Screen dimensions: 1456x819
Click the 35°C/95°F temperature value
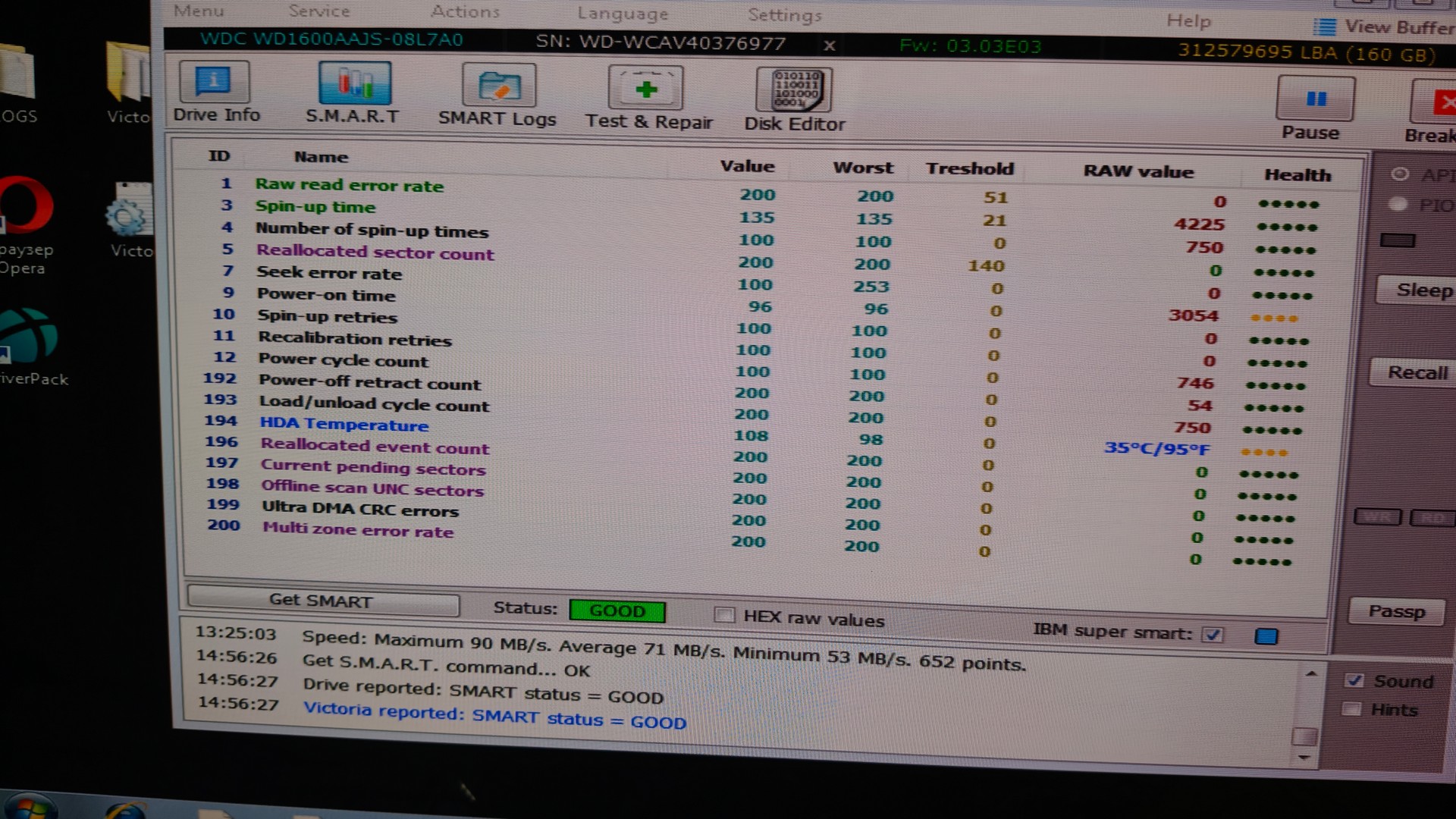[1156, 449]
